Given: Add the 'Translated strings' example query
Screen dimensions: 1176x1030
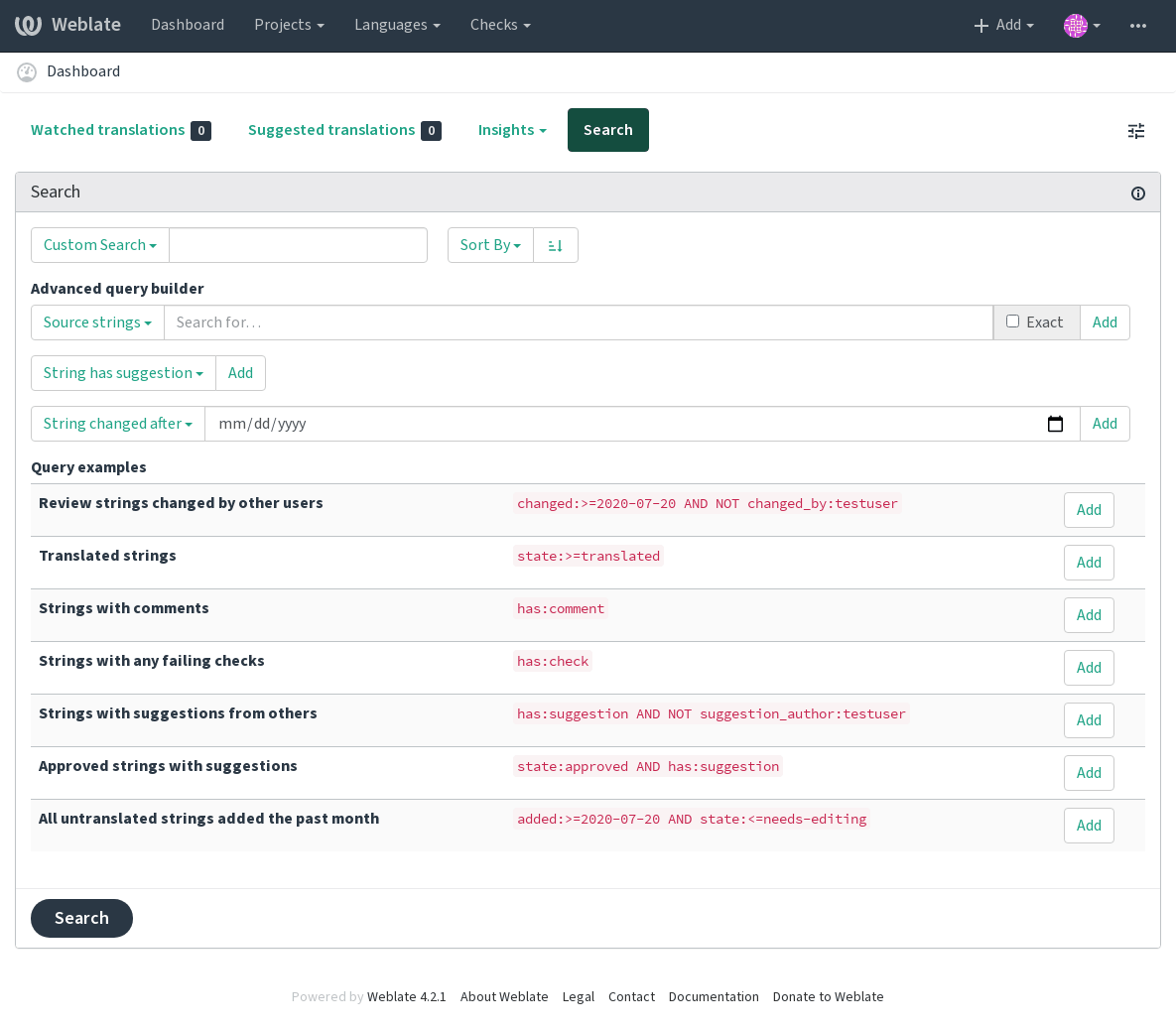Looking at the screenshot, I should (x=1089, y=563).
